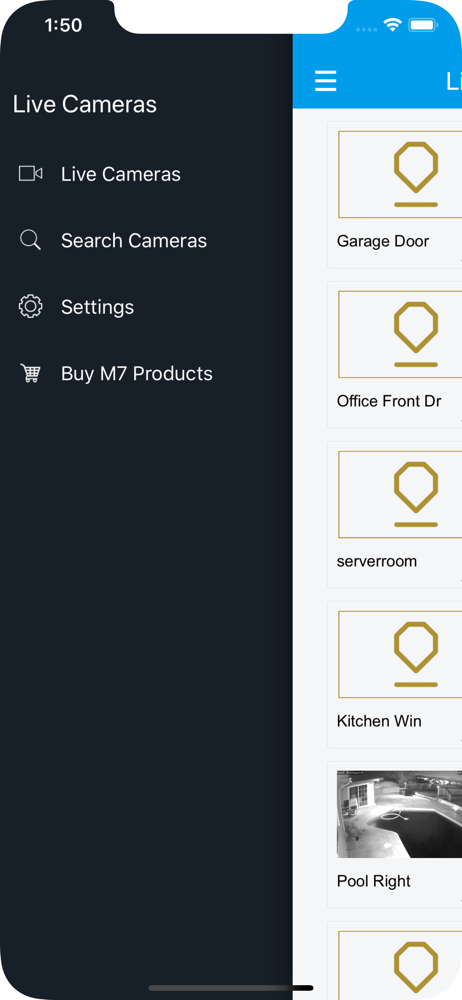Click the shopping cart icon
Viewport: 462px width, 1000px height.
coord(30,372)
